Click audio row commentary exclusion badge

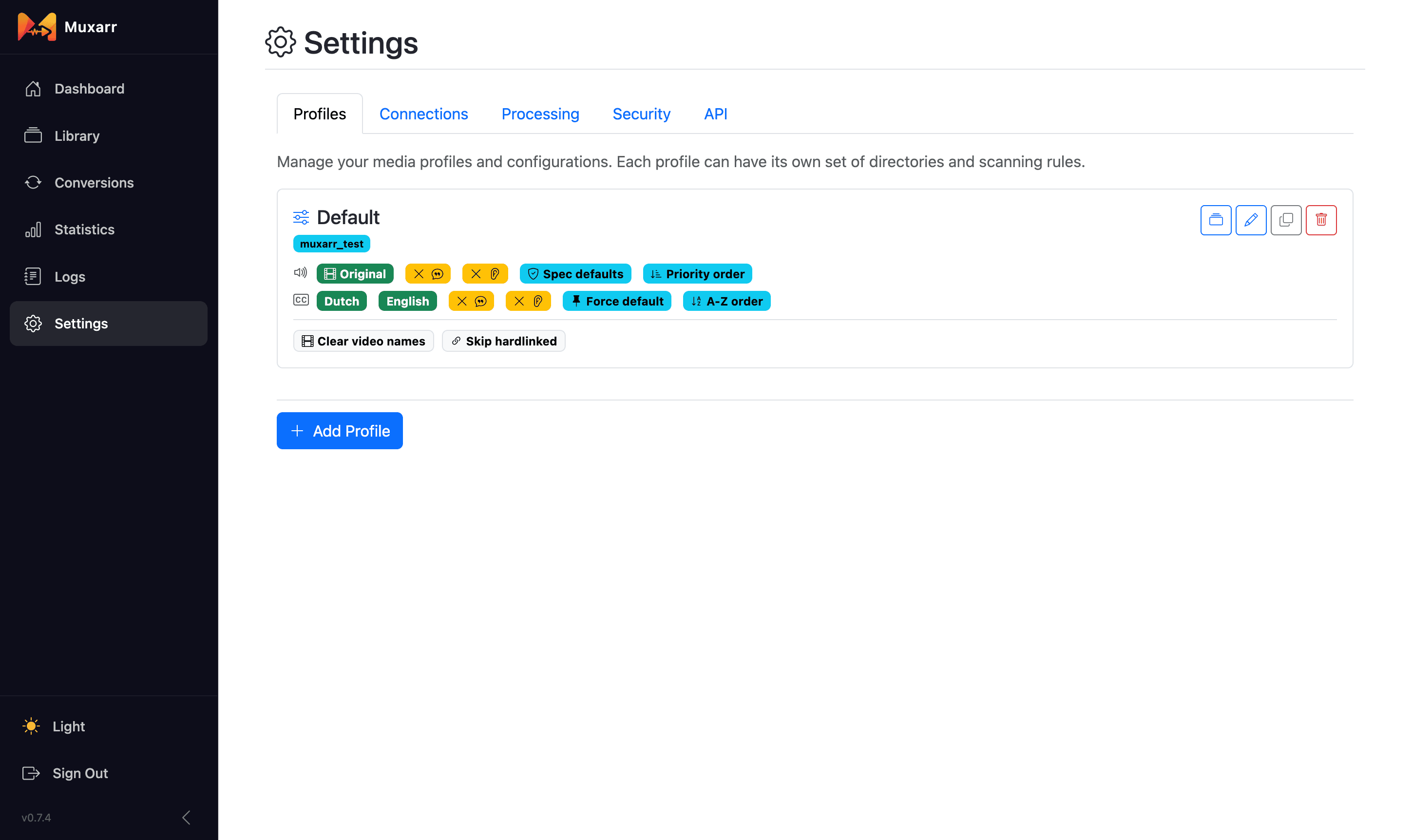pyautogui.click(x=428, y=274)
